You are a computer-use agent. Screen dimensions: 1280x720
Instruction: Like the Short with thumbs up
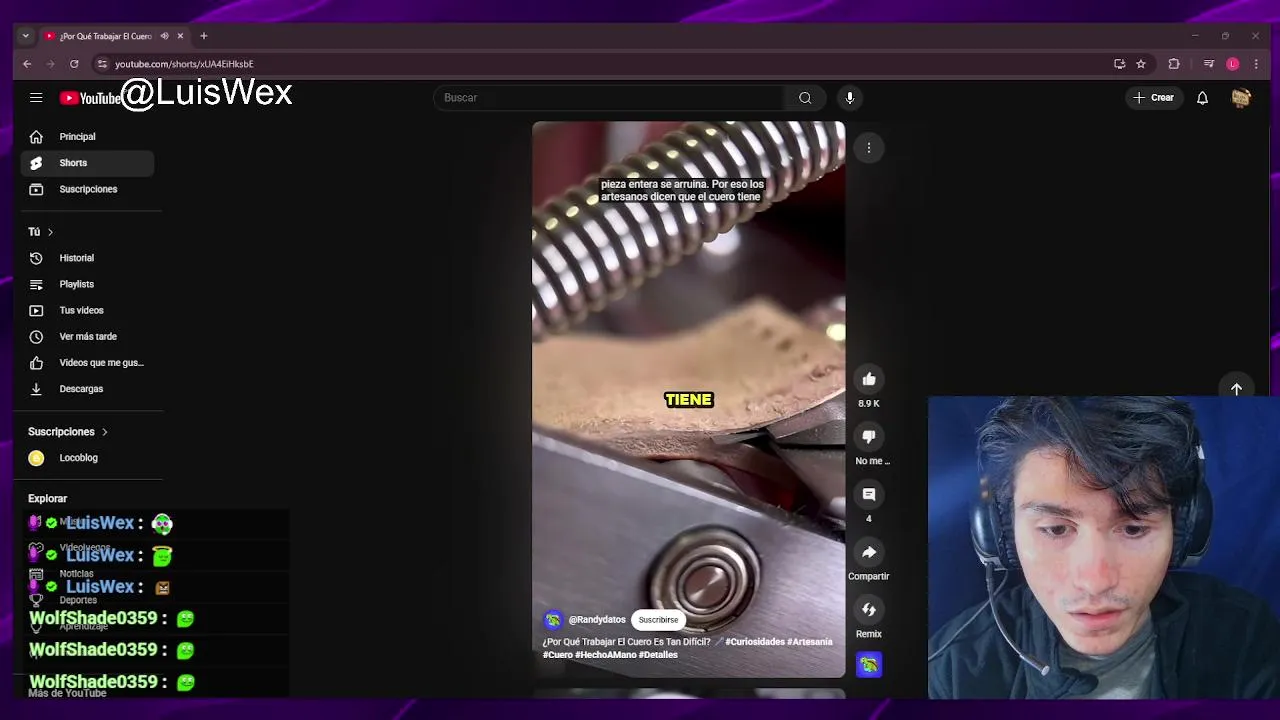(x=869, y=379)
